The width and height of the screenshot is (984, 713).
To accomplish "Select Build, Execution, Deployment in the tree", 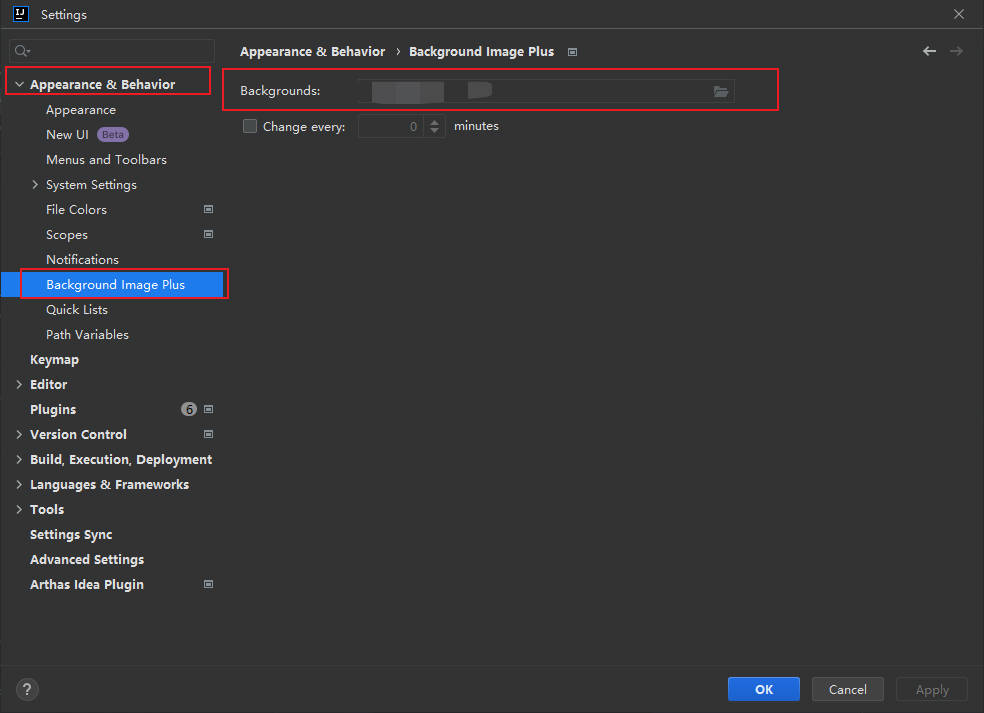I will [x=121, y=459].
